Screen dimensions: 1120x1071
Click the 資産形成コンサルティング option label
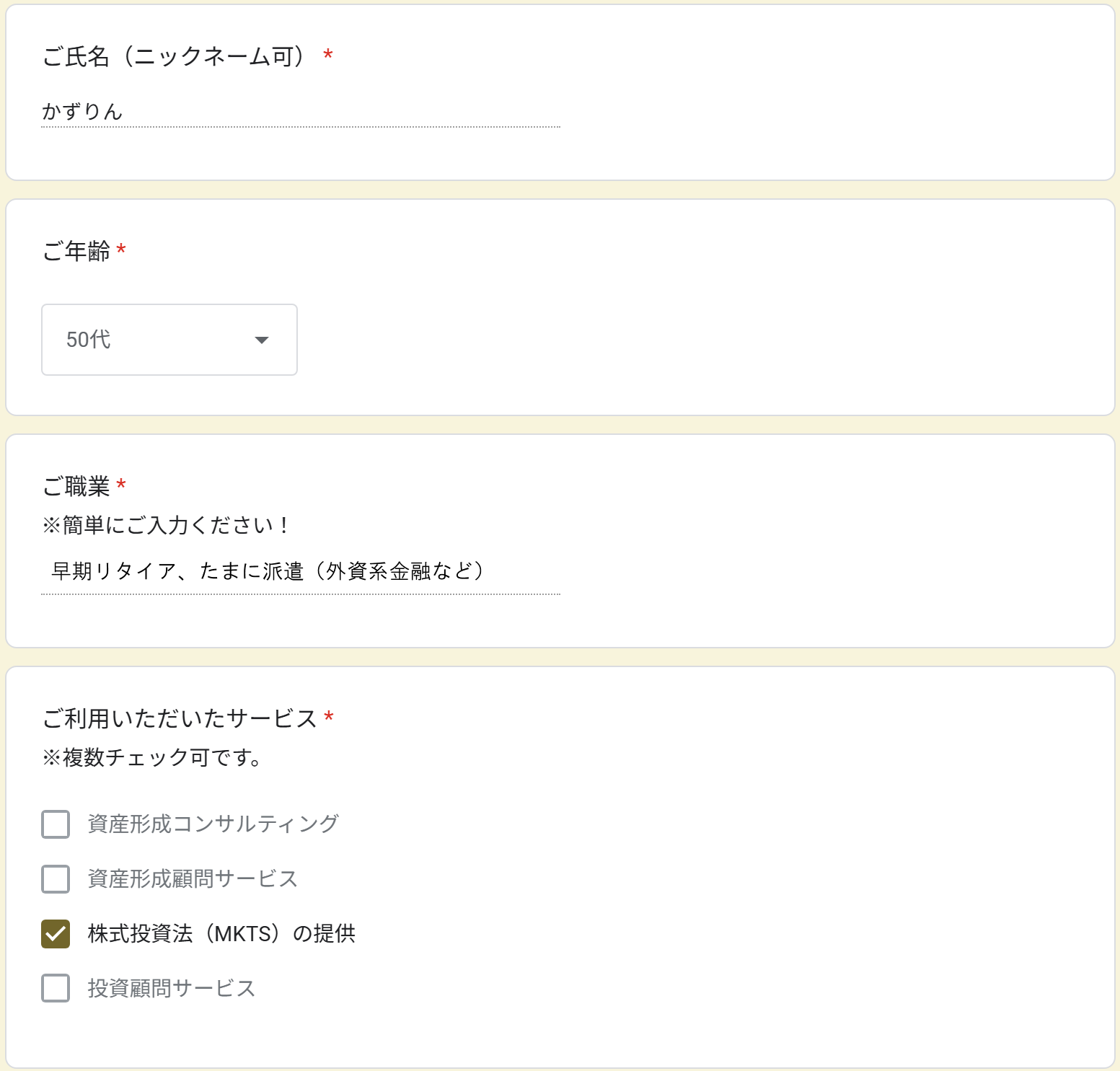pos(213,824)
